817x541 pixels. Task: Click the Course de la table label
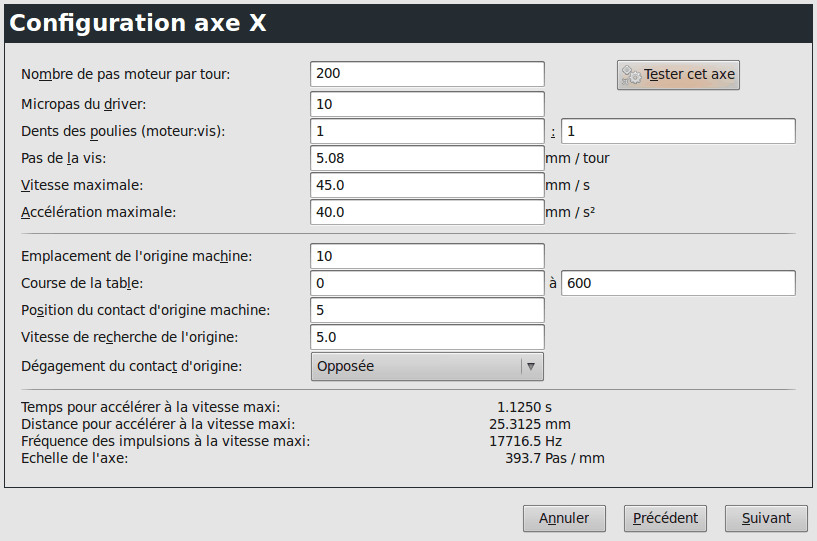pos(82,284)
